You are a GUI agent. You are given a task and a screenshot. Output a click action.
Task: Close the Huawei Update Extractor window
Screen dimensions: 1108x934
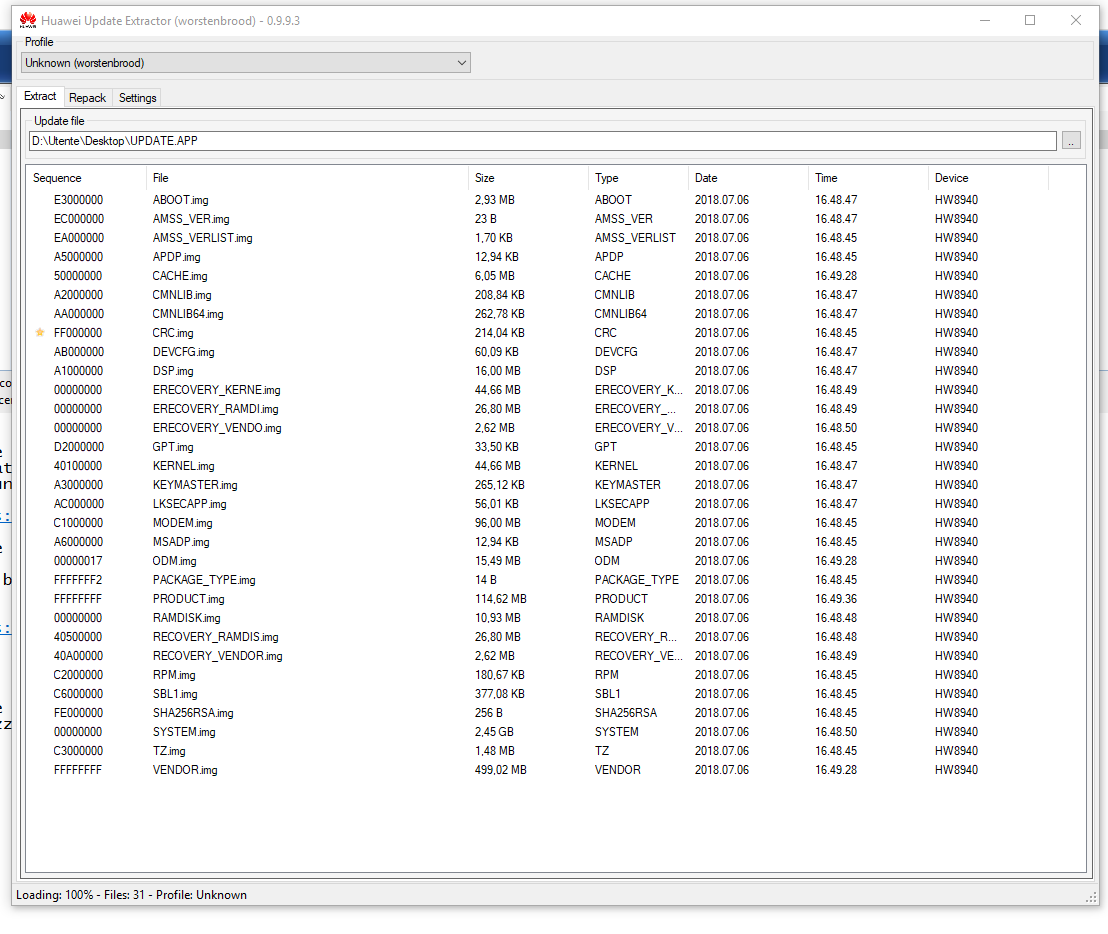1075,20
